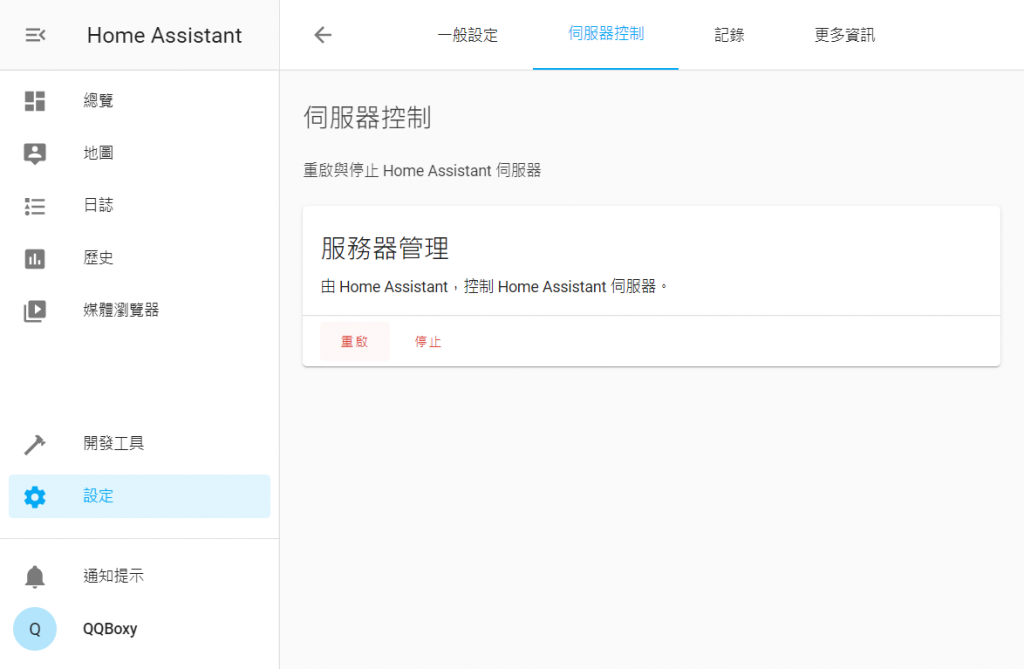The image size is (1024, 669).
Task: Click the 由 Home Assistant，控制 text line
Action: click(494, 287)
